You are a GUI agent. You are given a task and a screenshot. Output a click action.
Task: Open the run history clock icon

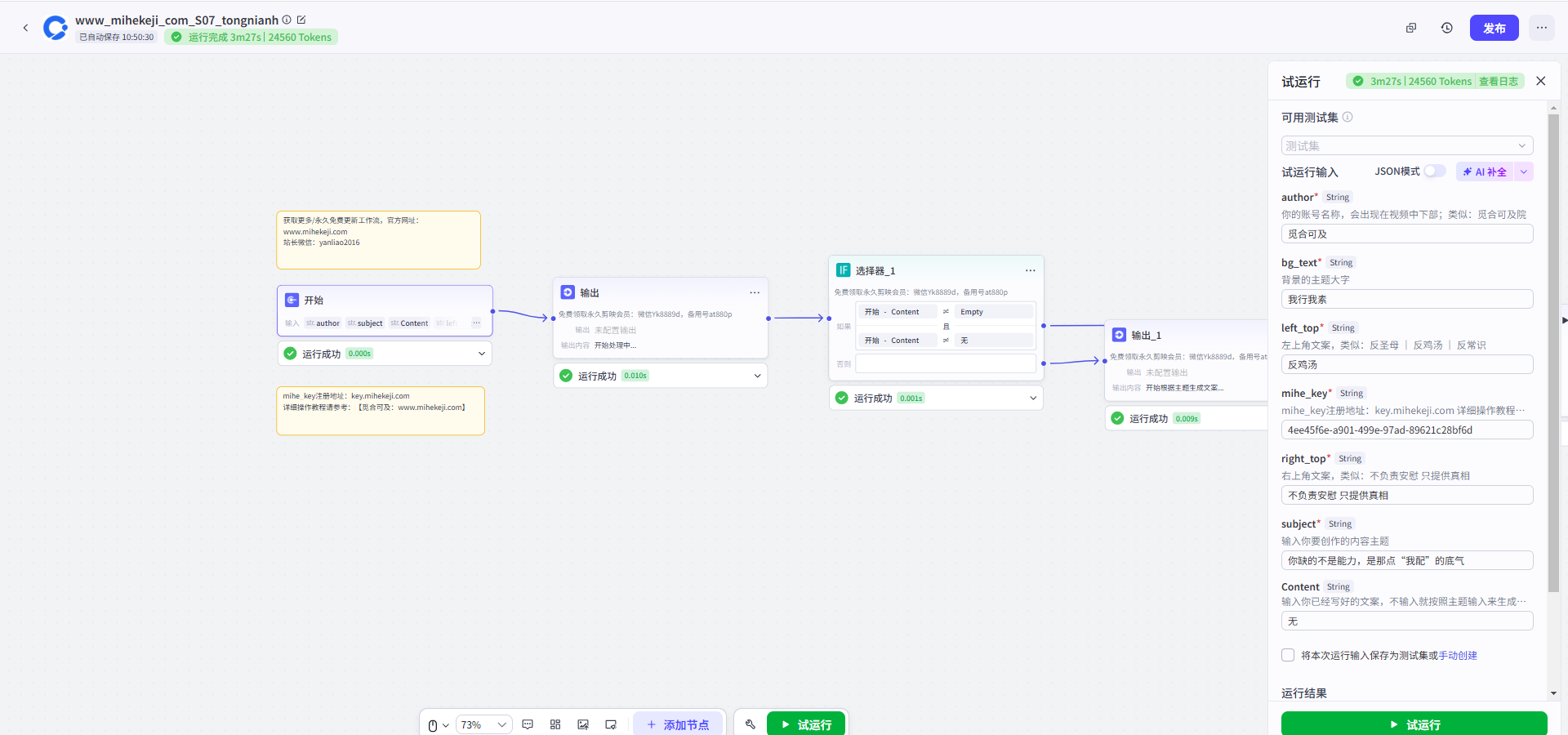point(1446,28)
